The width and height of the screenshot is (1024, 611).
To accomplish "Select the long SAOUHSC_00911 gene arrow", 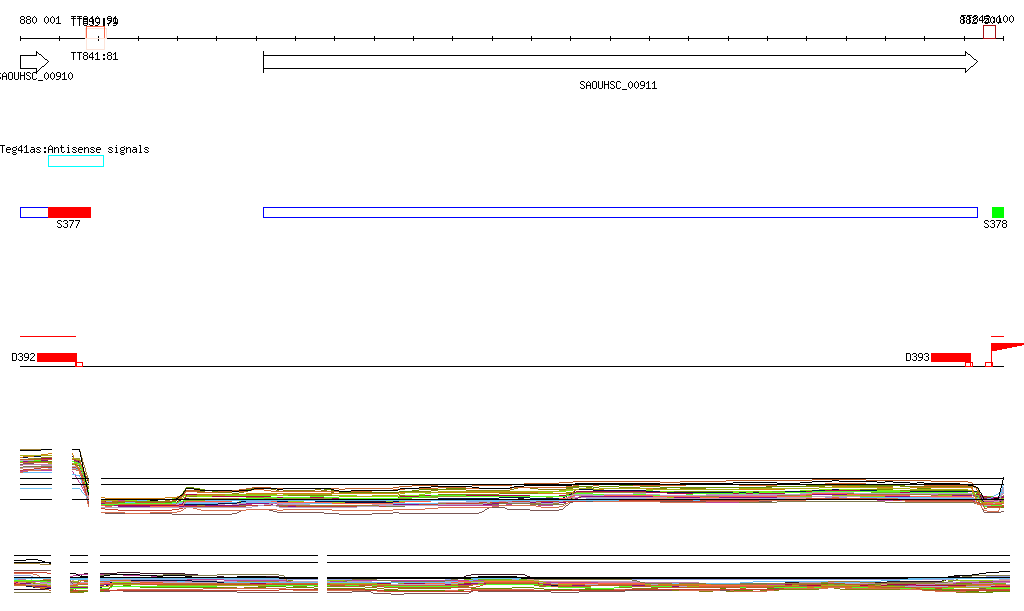I will pos(620,62).
